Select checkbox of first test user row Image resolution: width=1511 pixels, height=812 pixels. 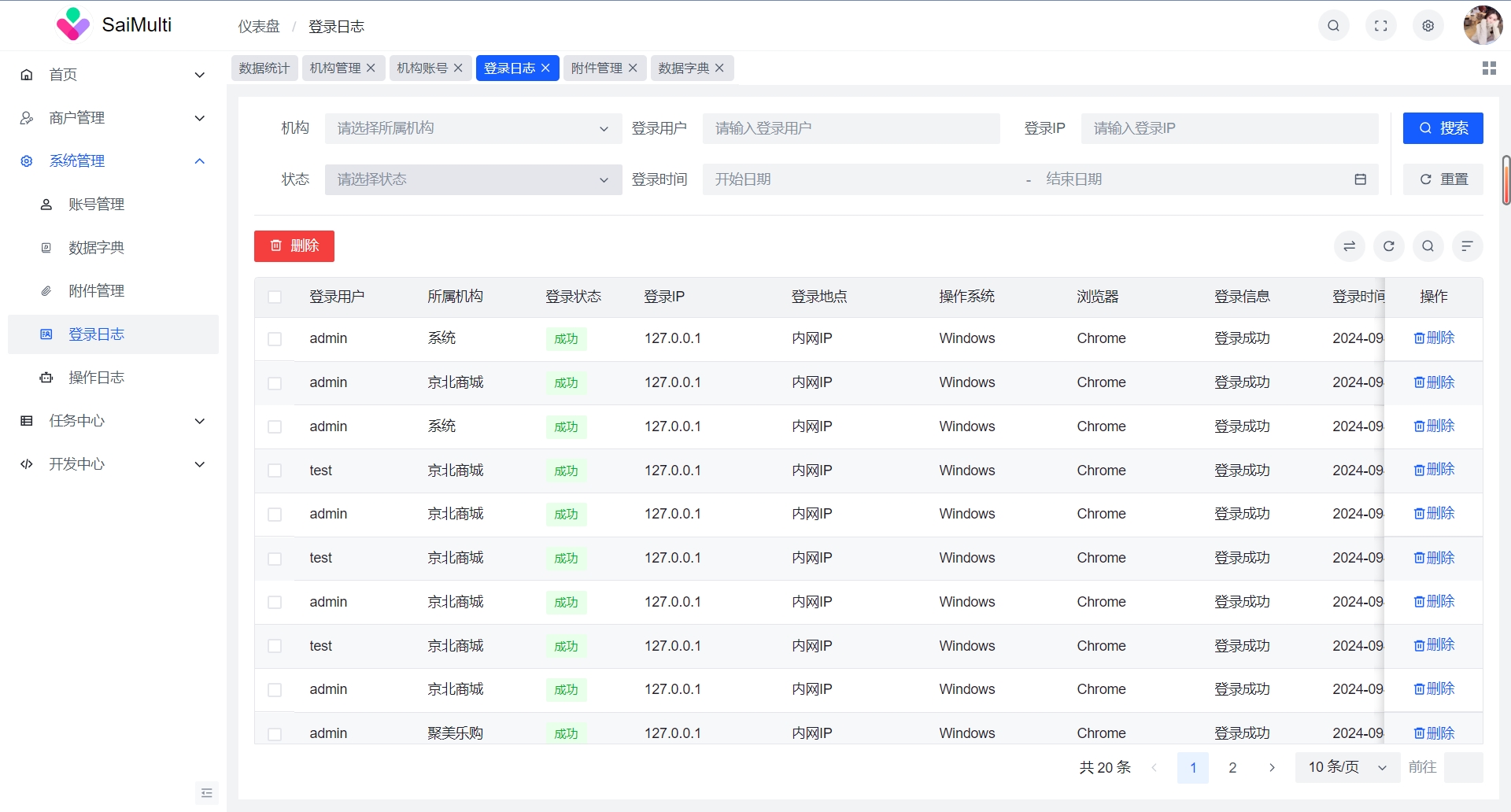coord(275,471)
